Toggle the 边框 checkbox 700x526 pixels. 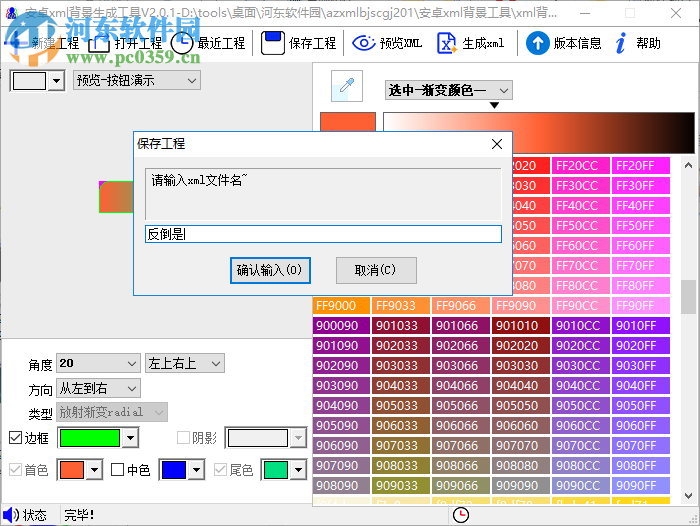16,438
